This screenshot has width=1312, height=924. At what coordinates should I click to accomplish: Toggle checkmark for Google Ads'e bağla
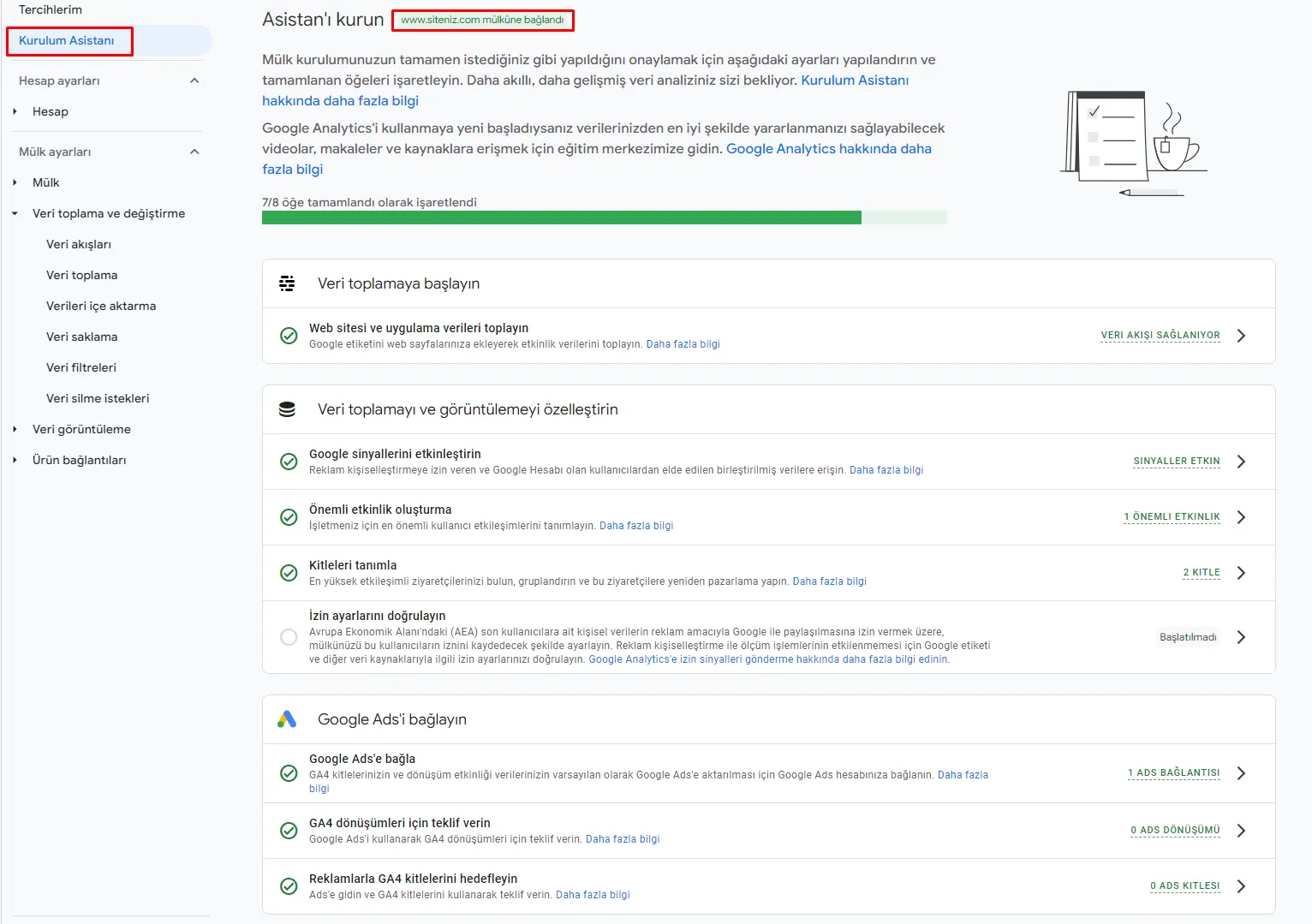tap(289, 773)
